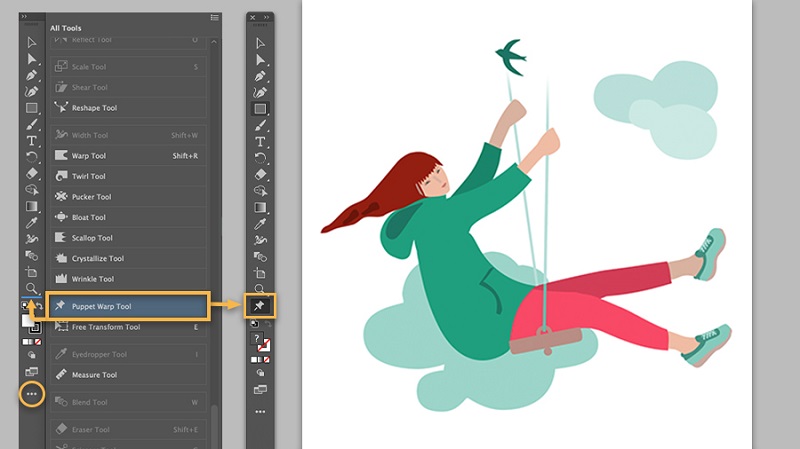Screen dimensions: 800x449
Task: Swap fill and stroke in the left toolbar
Action: point(38,305)
